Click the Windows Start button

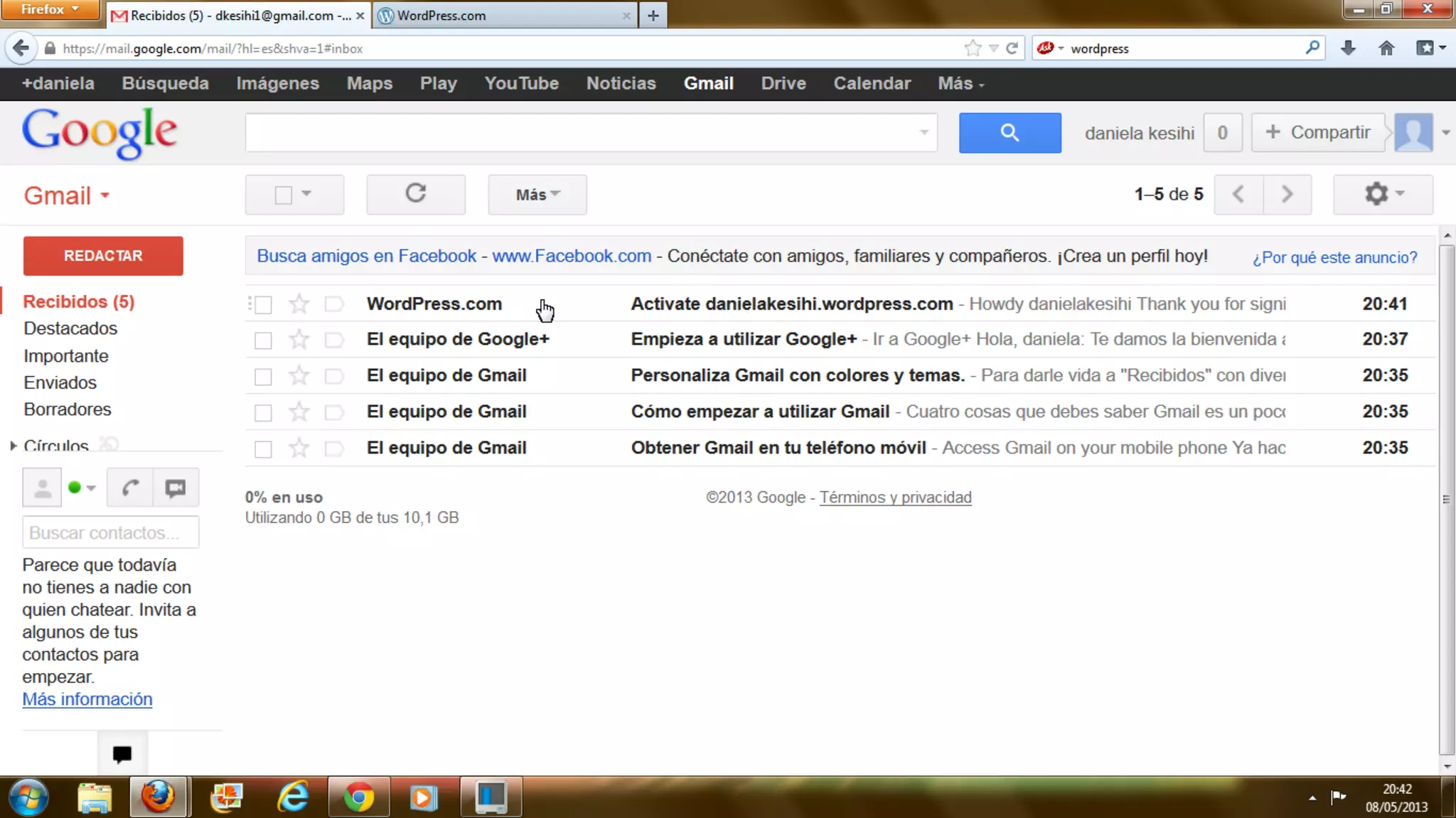[x=28, y=797]
